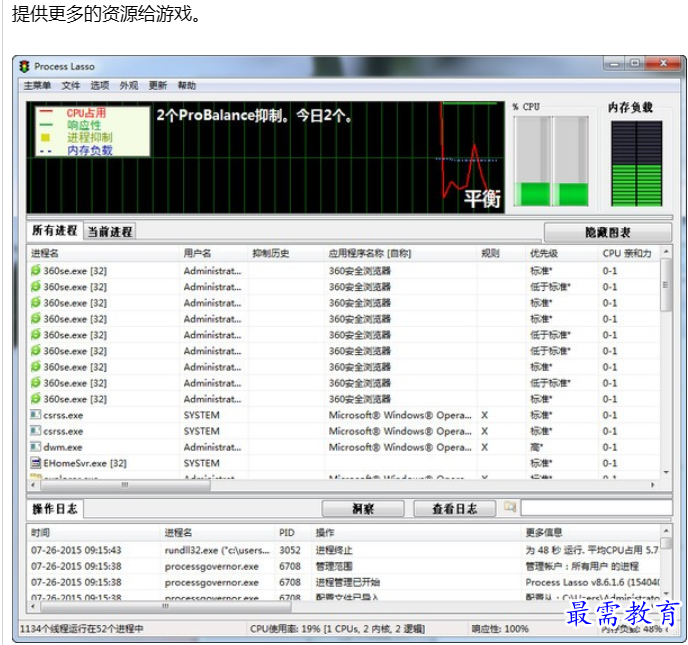The width and height of the screenshot is (688, 645).
Task: Sort by 抑制历史 column header
Action: click(286, 253)
